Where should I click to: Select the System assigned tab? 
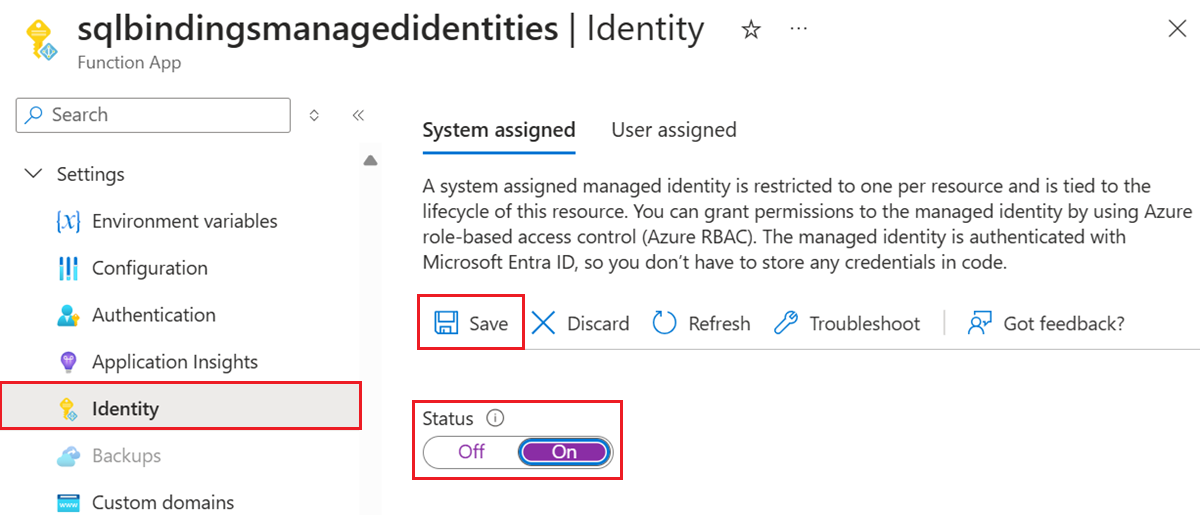(x=499, y=130)
